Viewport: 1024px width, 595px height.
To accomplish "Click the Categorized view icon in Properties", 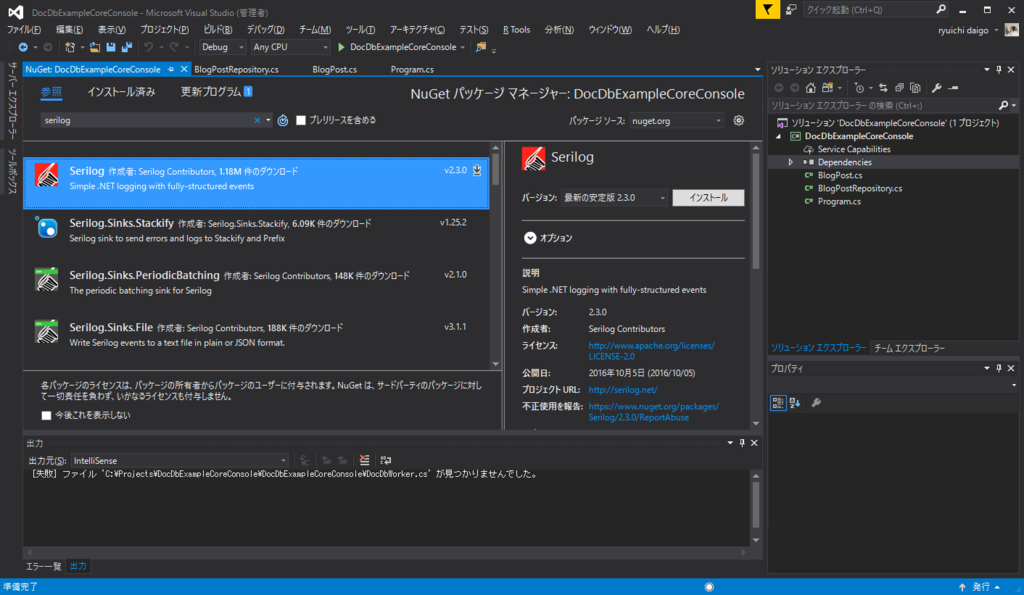I will [778, 403].
